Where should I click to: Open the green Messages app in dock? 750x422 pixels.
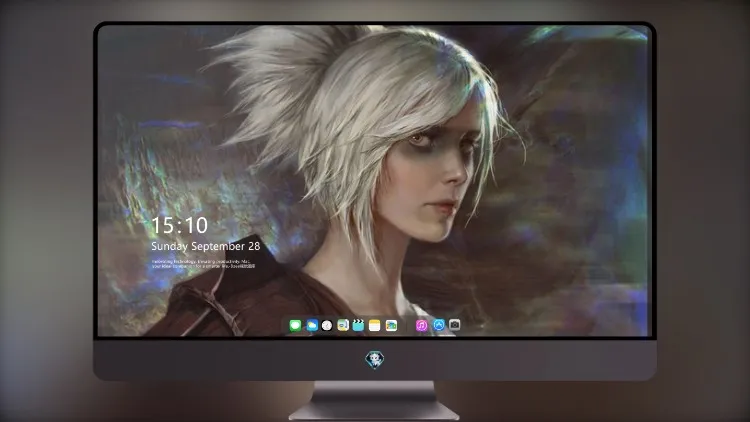pyautogui.click(x=296, y=326)
